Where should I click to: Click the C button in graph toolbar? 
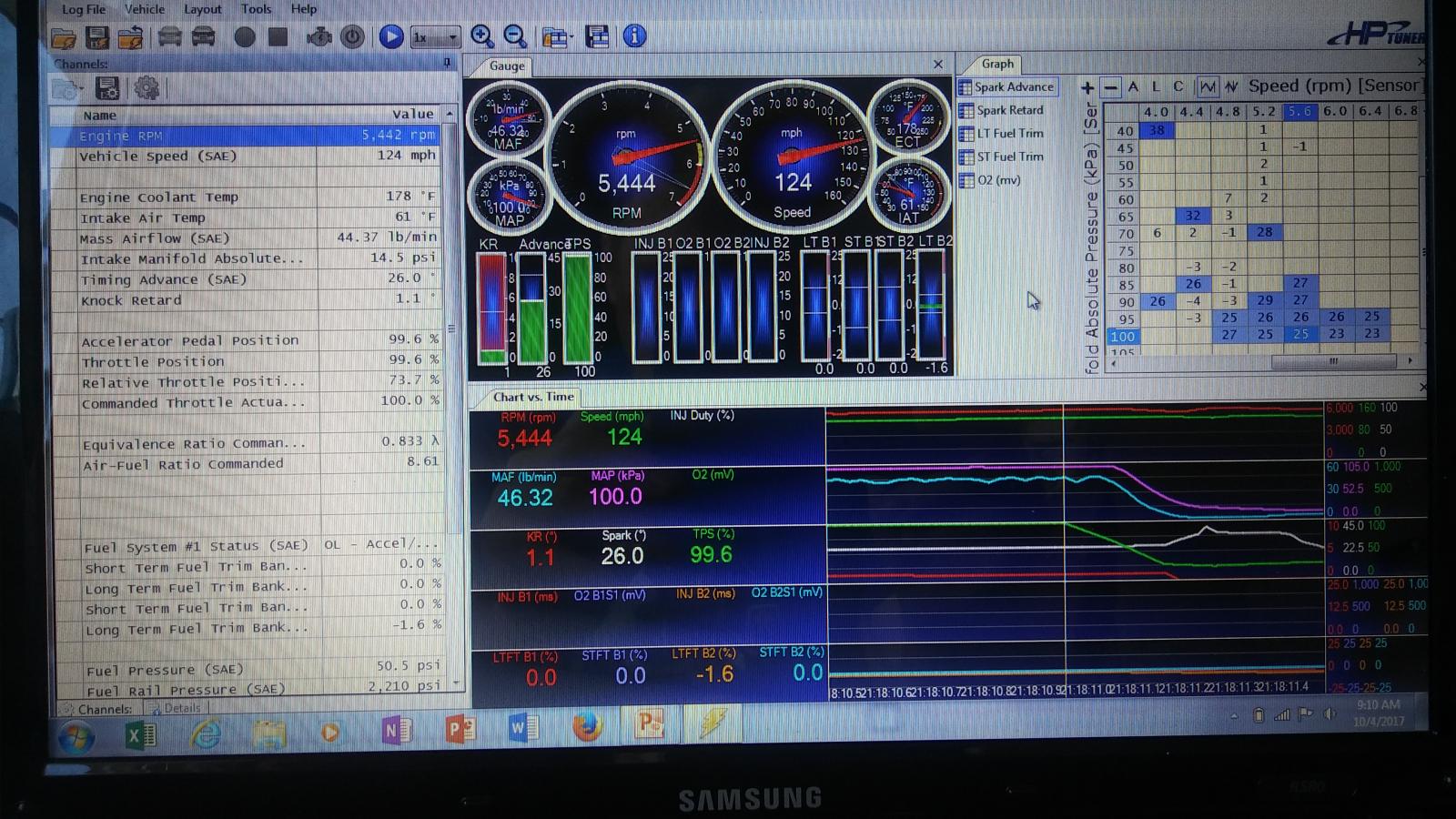(1178, 86)
